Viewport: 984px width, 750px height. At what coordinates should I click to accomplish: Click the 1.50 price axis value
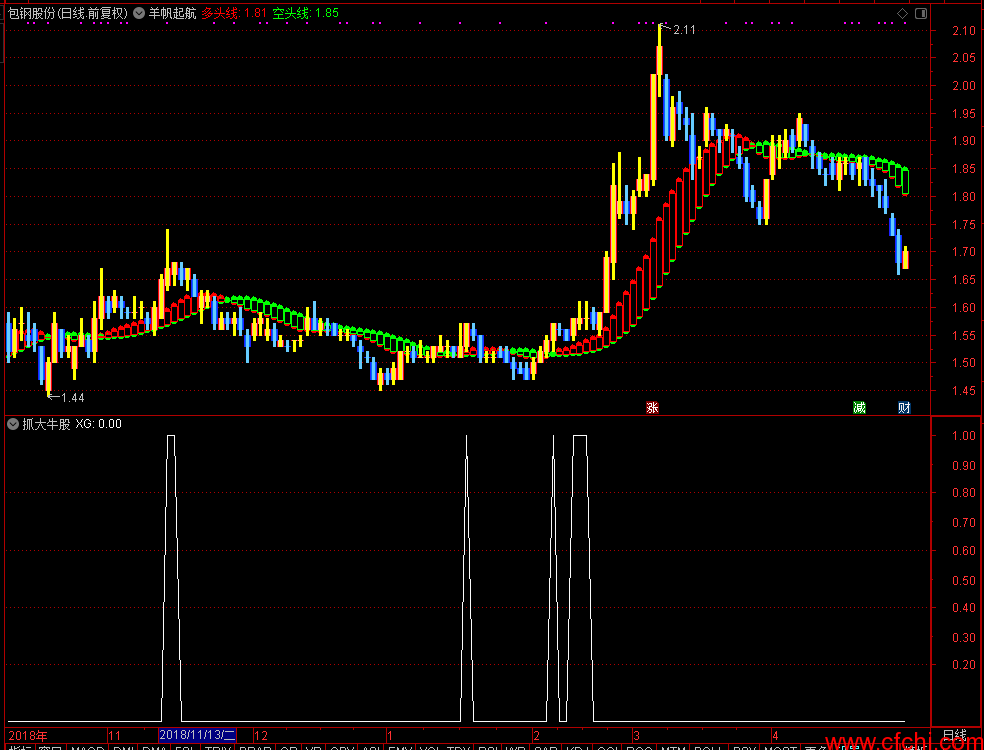point(963,363)
